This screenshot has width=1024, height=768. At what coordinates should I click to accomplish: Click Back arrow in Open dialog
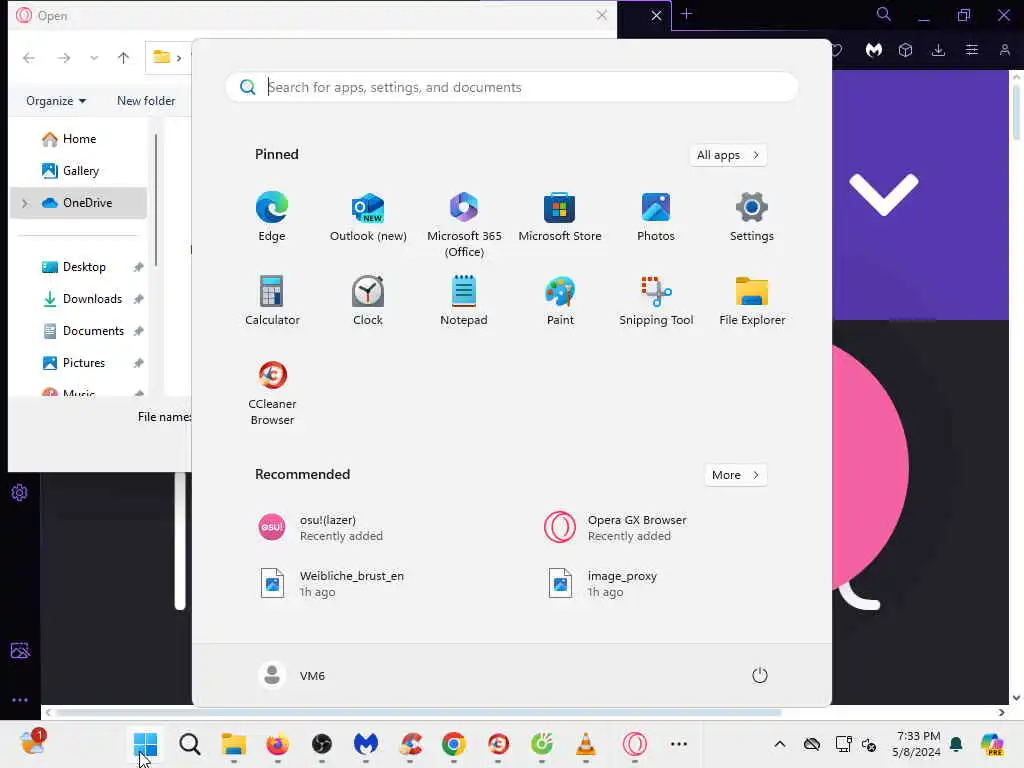pyautogui.click(x=29, y=57)
